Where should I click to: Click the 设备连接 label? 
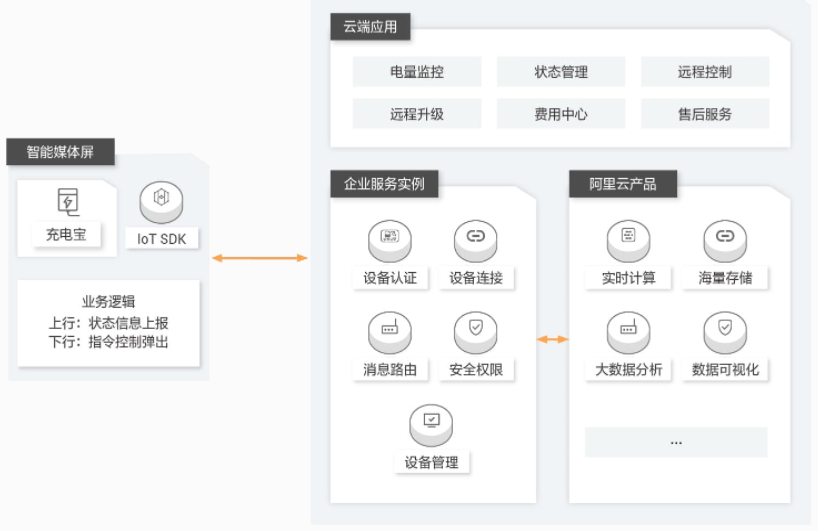coord(476,277)
